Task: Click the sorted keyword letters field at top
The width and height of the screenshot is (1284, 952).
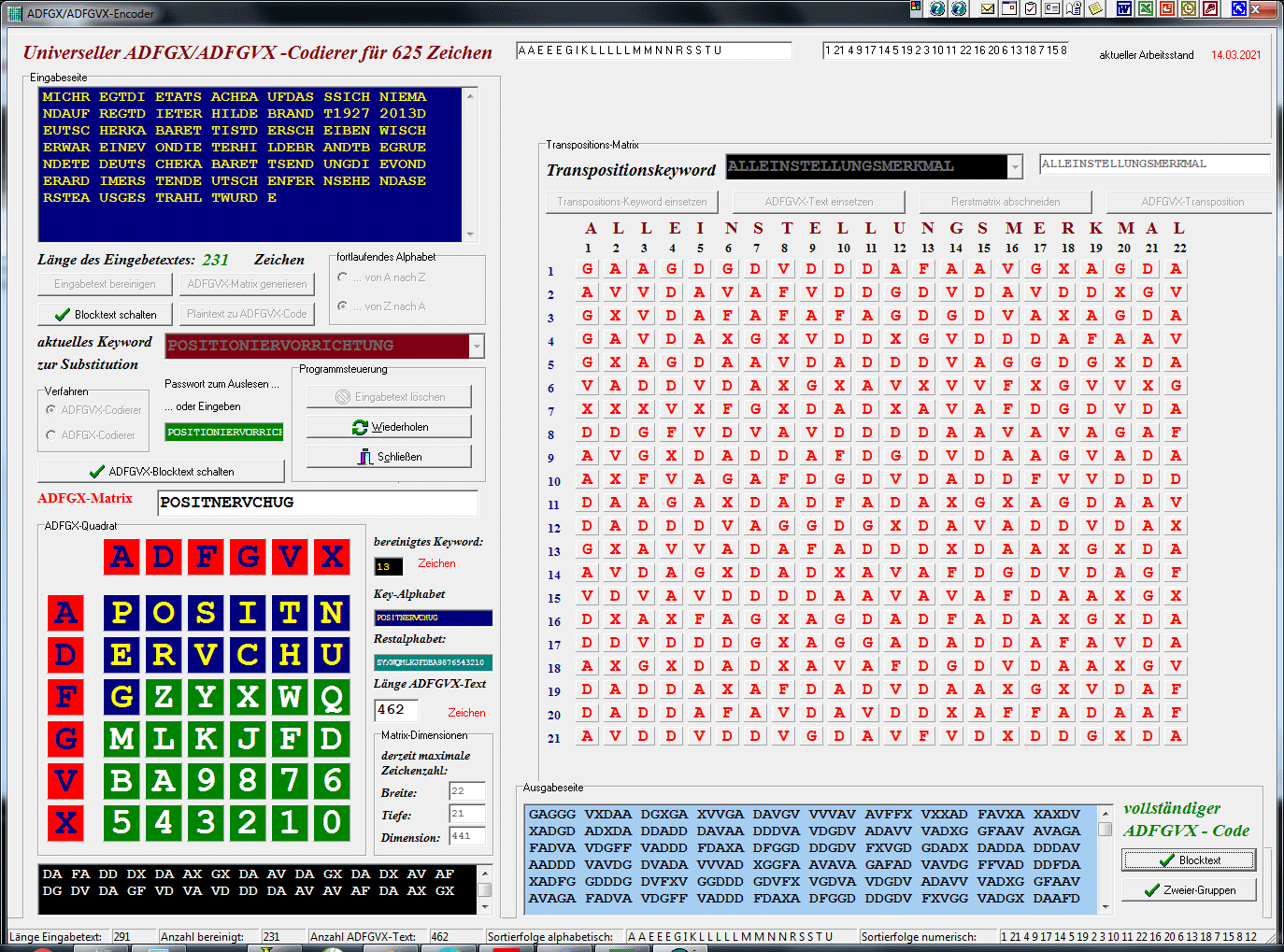Action: tap(654, 50)
